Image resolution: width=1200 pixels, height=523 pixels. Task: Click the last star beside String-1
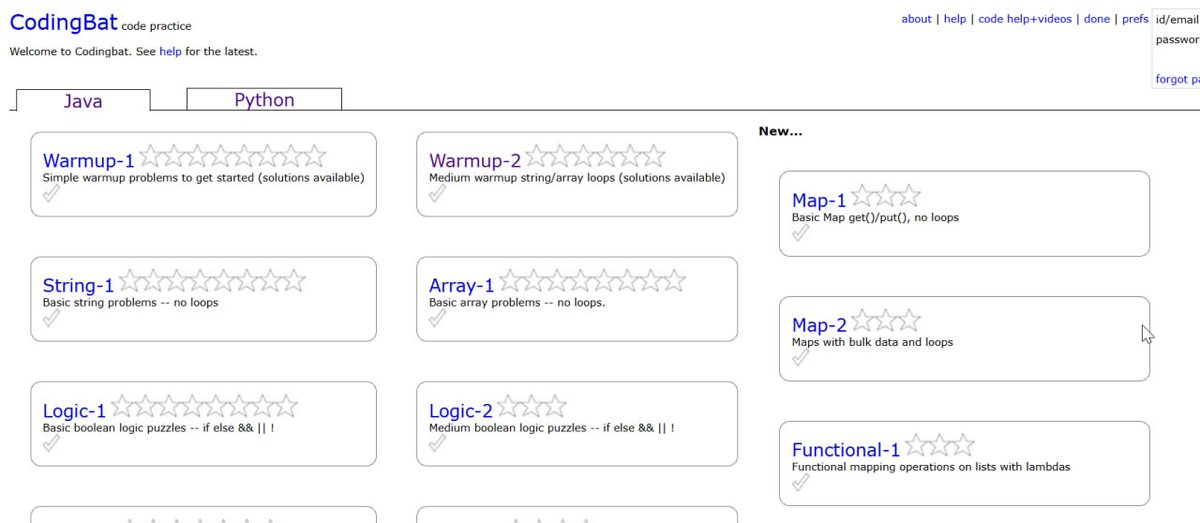[293, 280]
